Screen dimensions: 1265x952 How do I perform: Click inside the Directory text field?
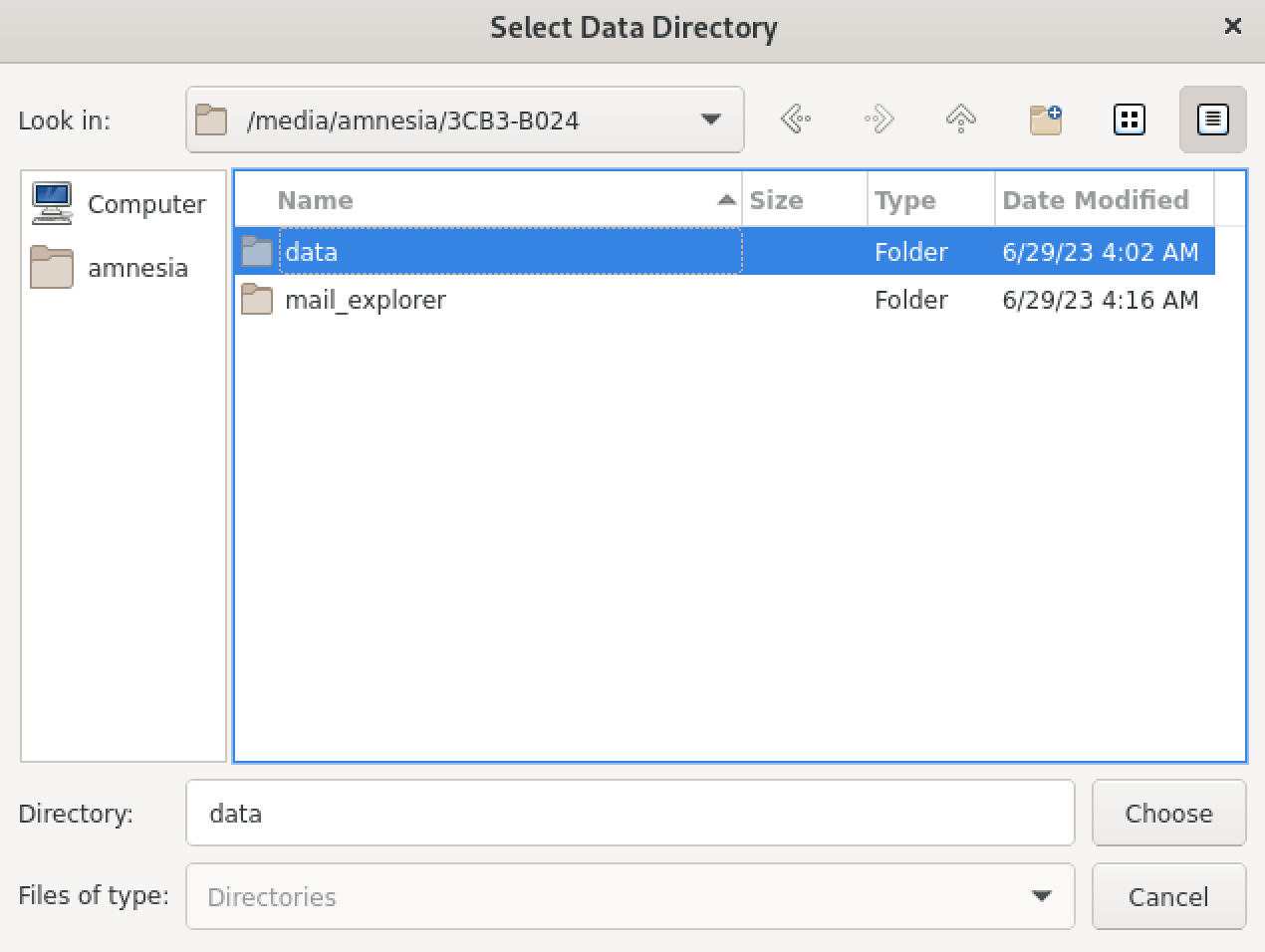click(631, 814)
